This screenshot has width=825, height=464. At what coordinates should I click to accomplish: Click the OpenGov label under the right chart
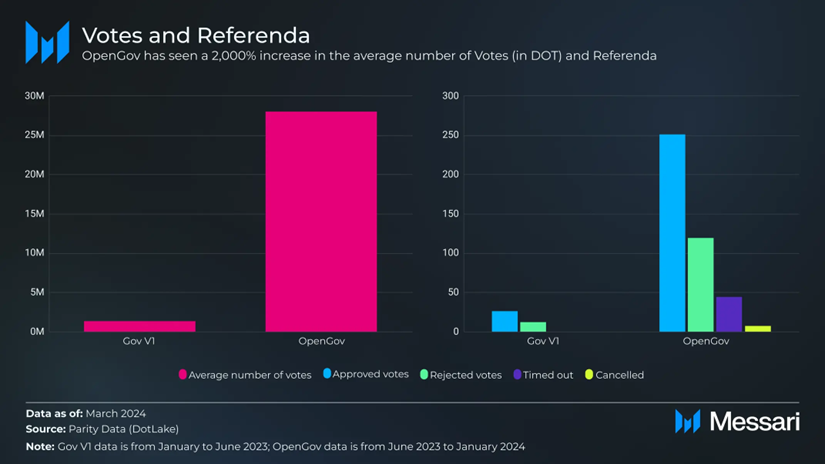point(706,341)
